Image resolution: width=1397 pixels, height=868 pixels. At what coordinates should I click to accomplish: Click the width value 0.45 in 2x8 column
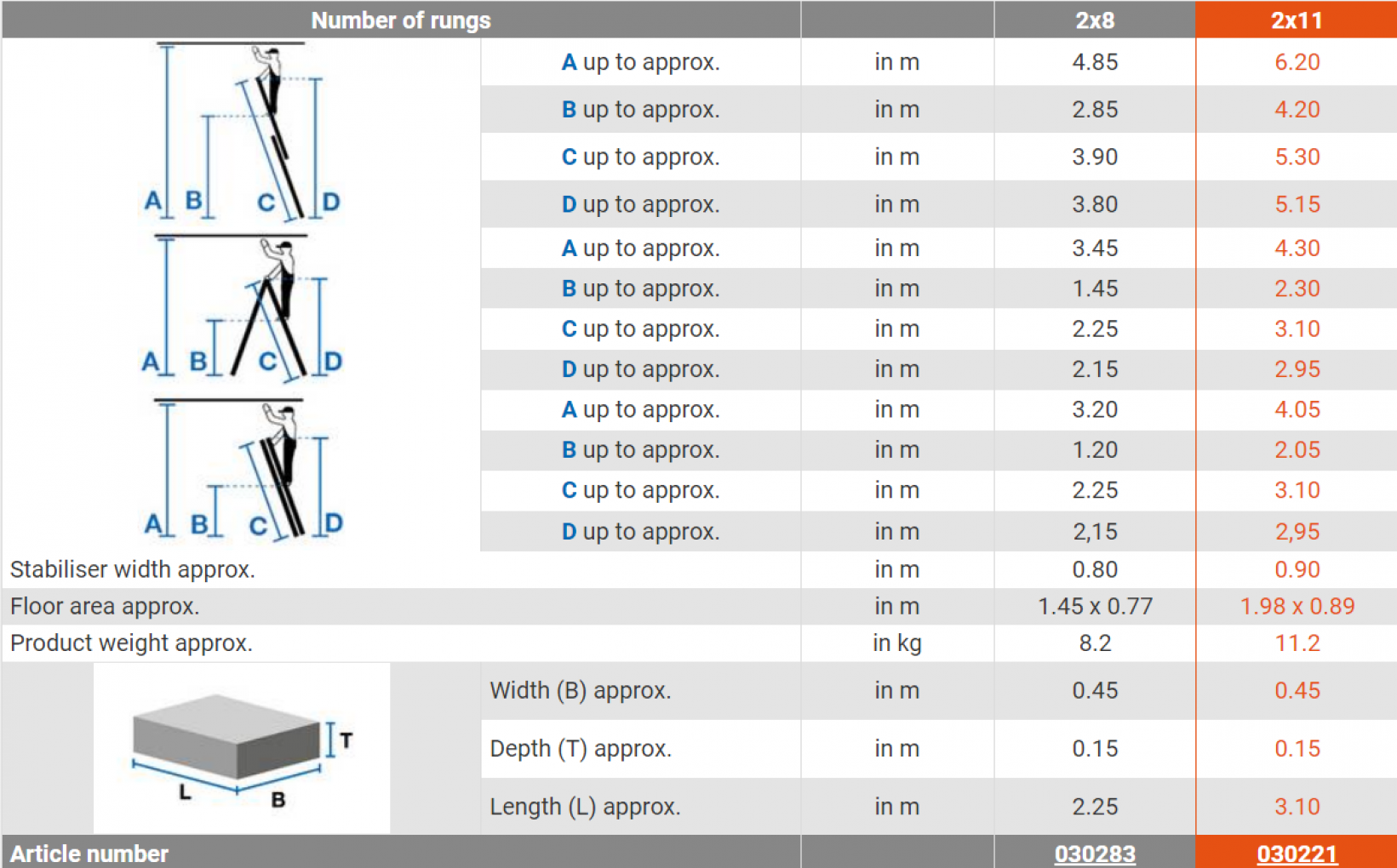pyautogui.click(x=1095, y=690)
